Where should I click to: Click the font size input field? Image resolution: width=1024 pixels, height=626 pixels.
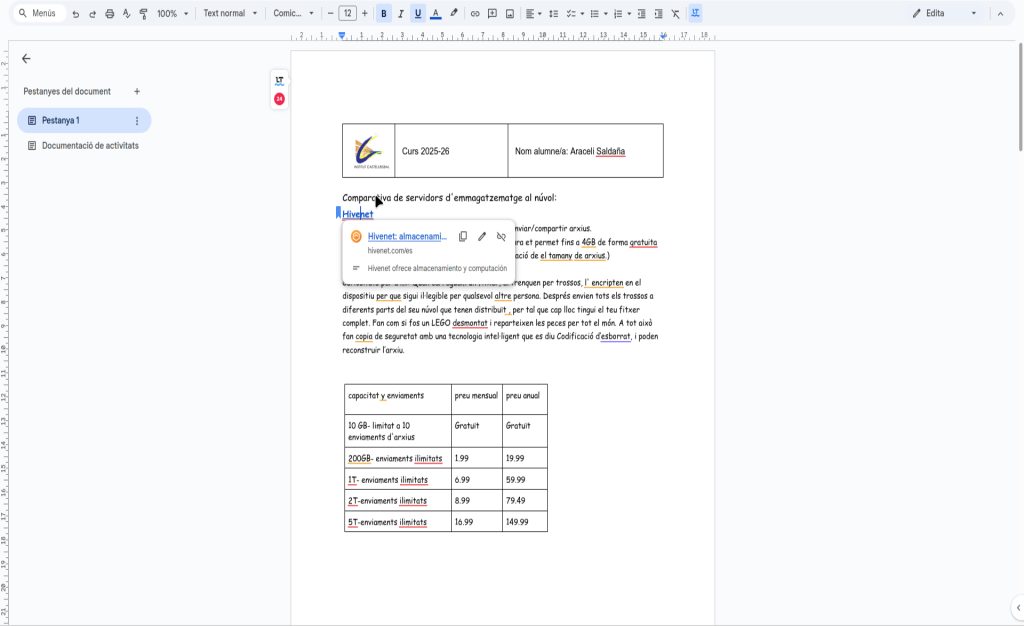pos(347,14)
